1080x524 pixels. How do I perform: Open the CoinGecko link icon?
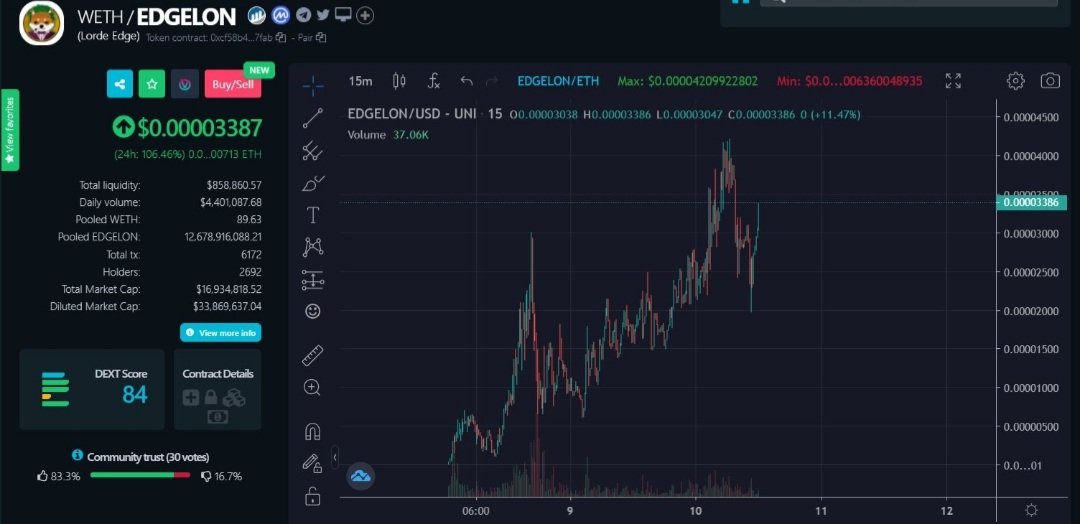click(x=257, y=15)
